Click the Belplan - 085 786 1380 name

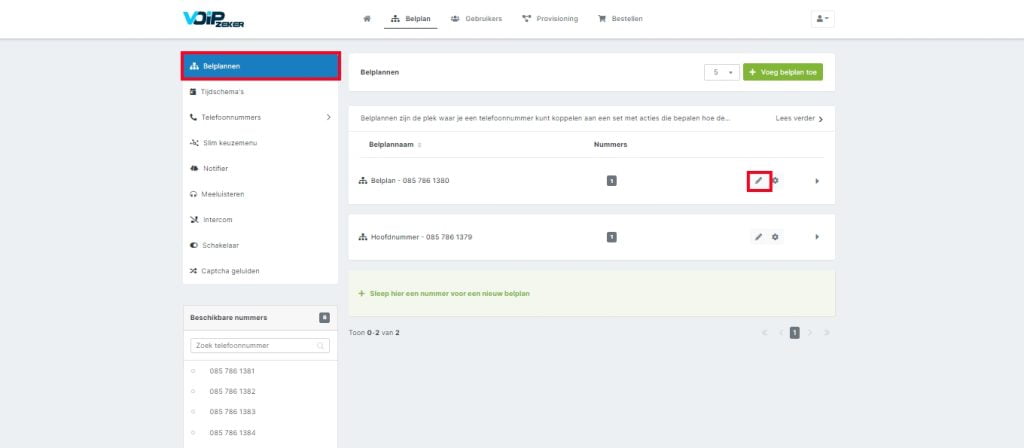click(x=409, y=181)
